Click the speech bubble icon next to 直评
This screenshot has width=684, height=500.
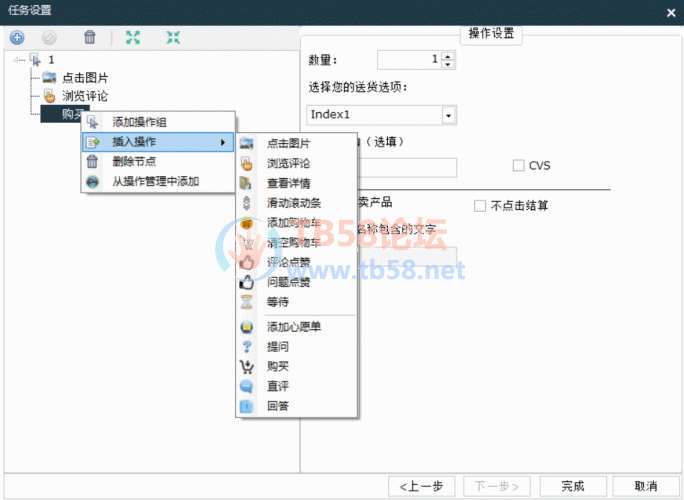246,386
